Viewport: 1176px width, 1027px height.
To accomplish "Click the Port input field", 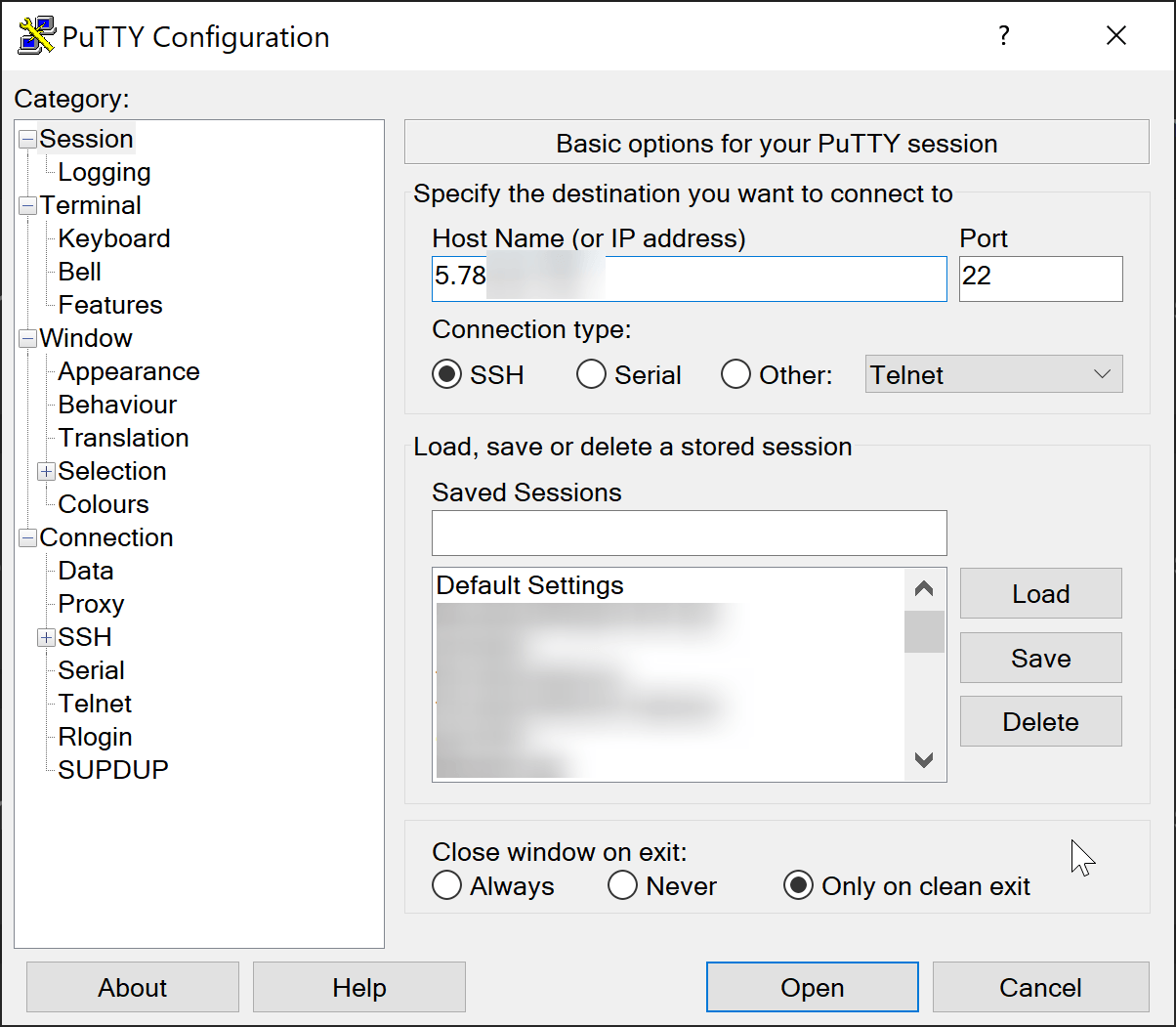I will 1041,278.
